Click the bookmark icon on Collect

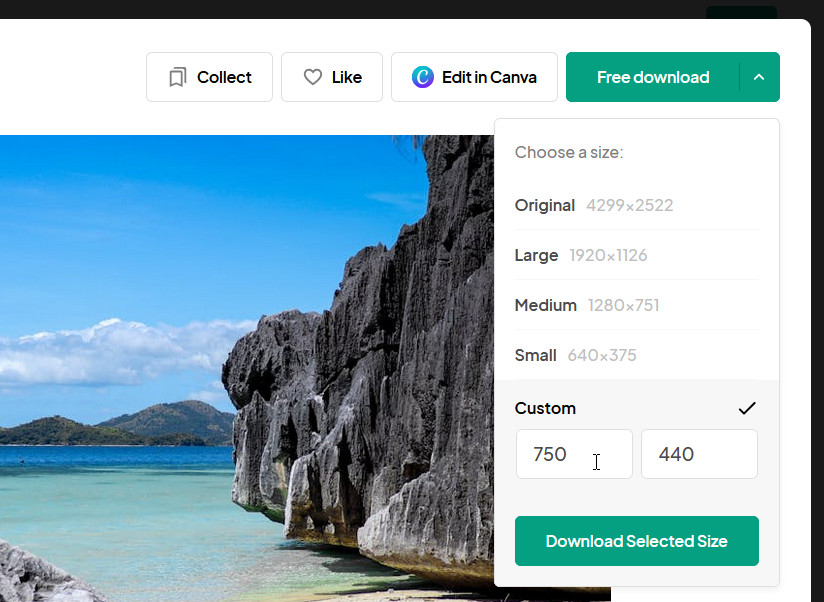[178, 77]
